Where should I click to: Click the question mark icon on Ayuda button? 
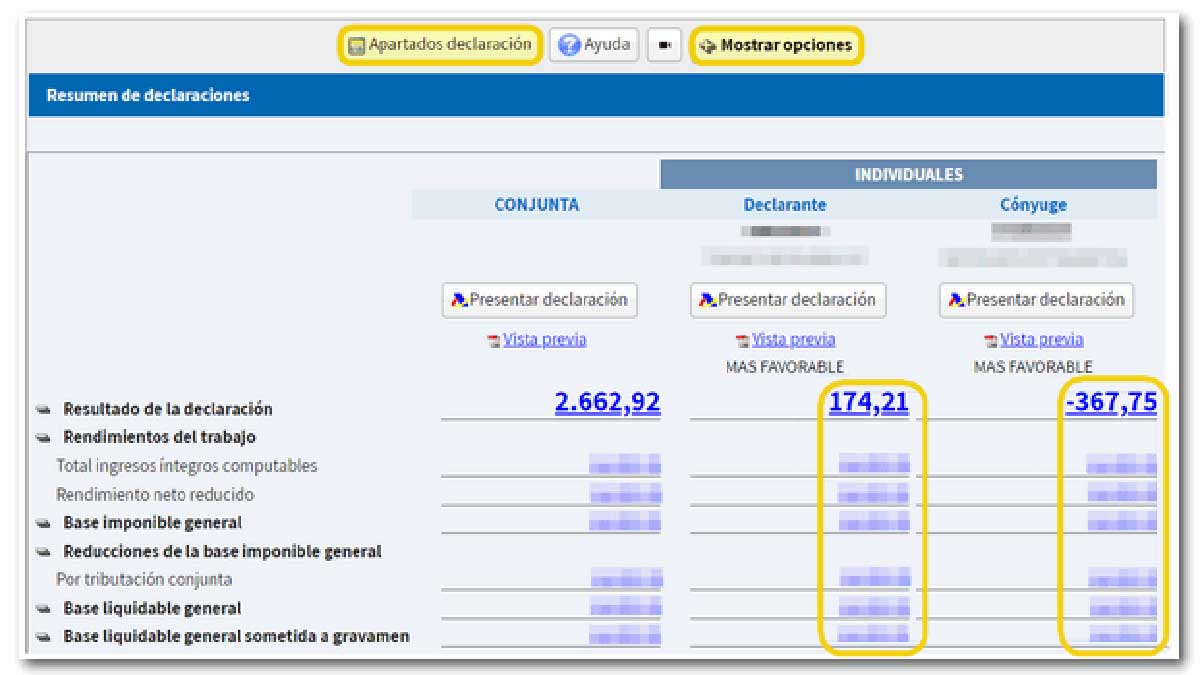(x=569, y=44)
